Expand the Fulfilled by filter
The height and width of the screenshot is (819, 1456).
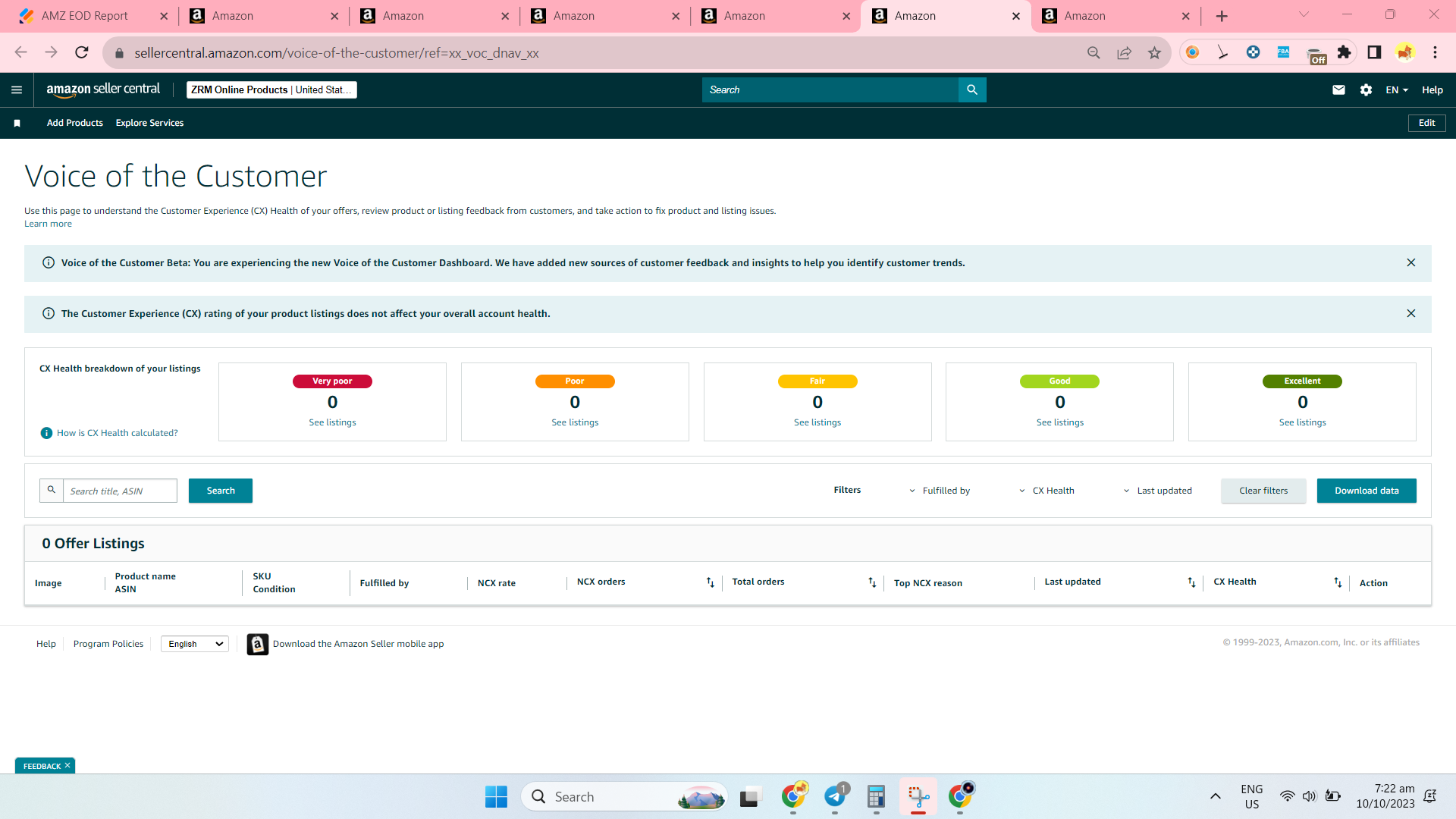tap(940, 491)
